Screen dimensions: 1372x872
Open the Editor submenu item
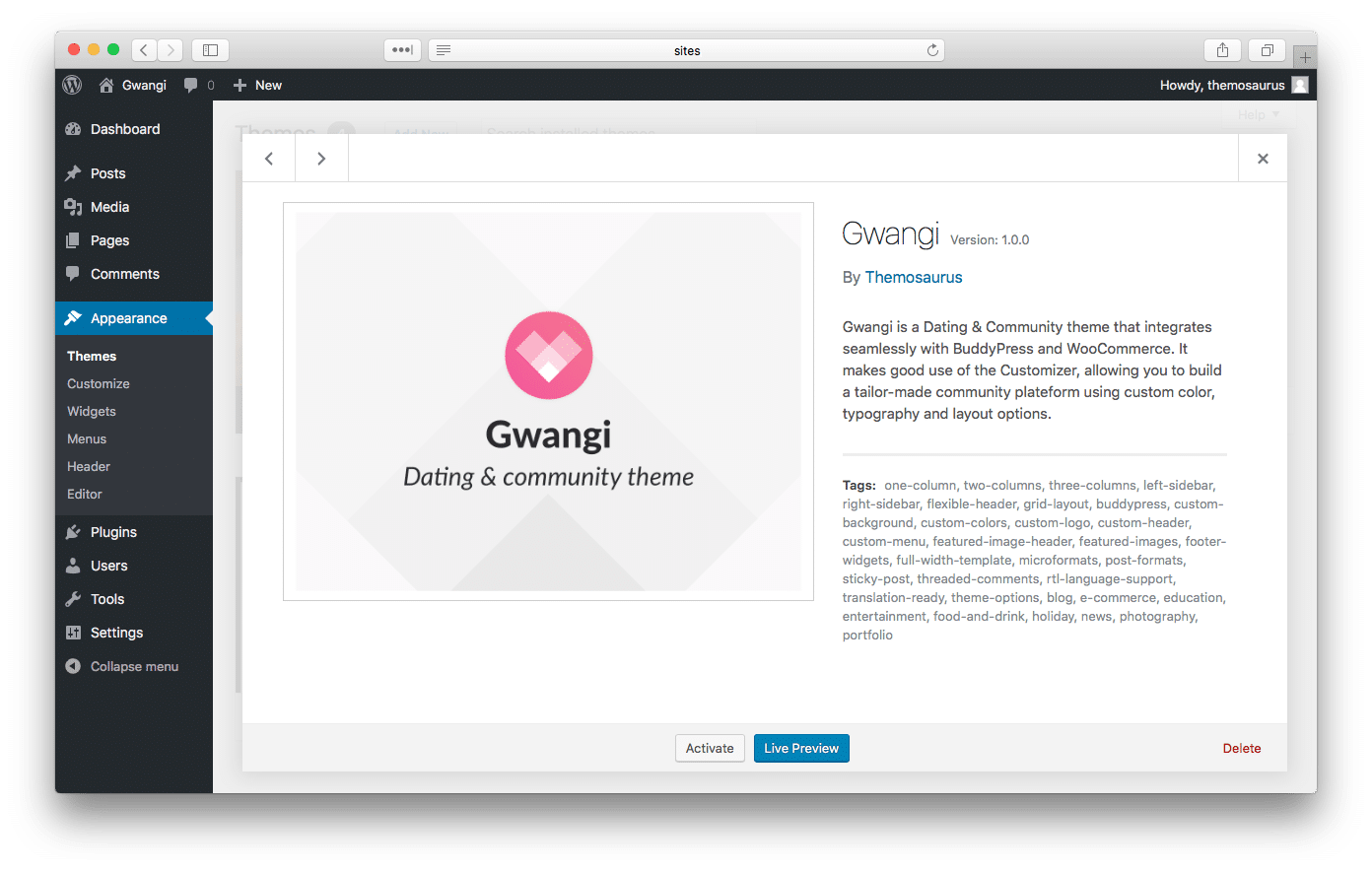(x=85, y=494)
